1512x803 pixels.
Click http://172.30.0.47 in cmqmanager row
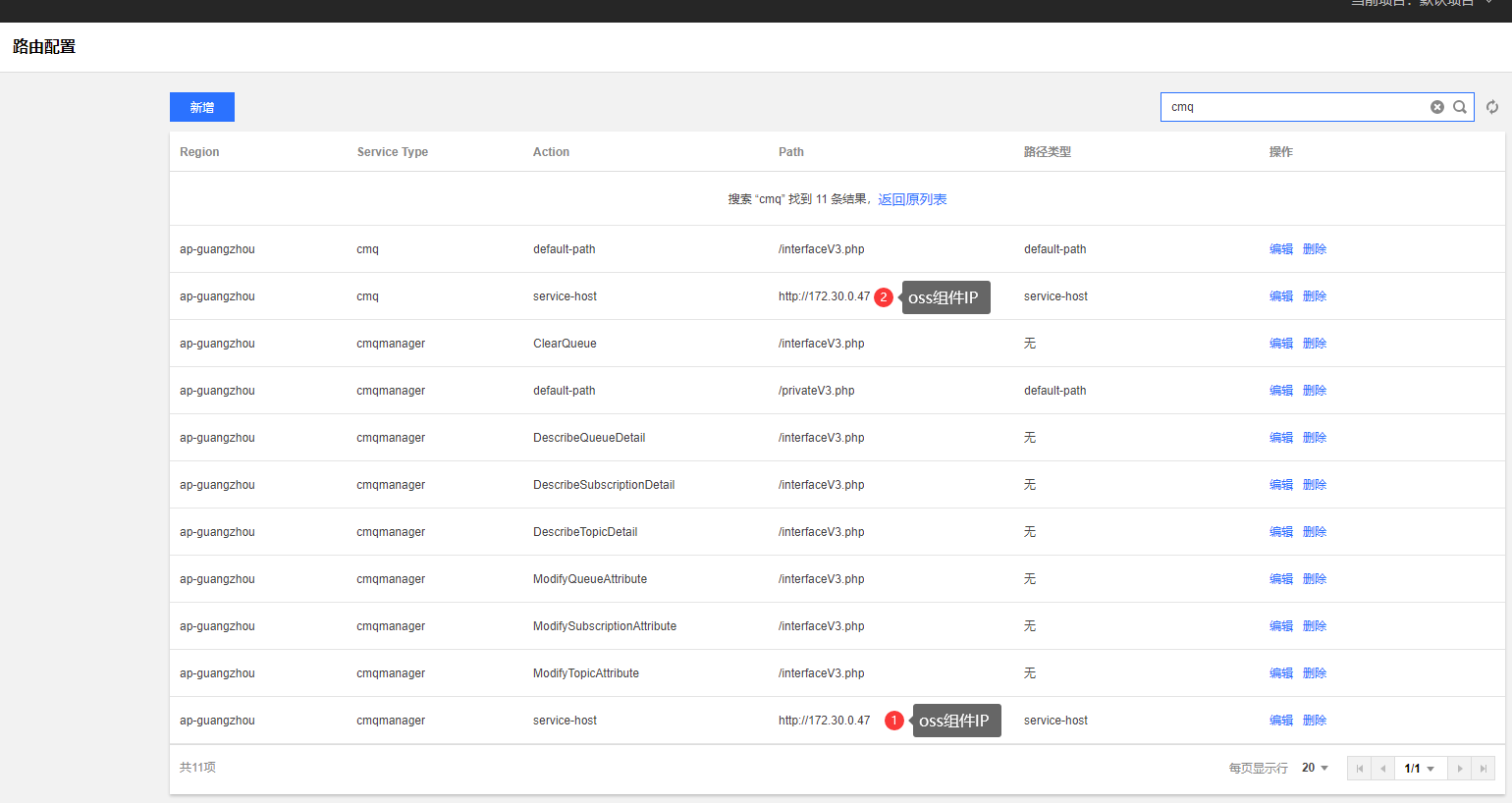pos(825,721)
